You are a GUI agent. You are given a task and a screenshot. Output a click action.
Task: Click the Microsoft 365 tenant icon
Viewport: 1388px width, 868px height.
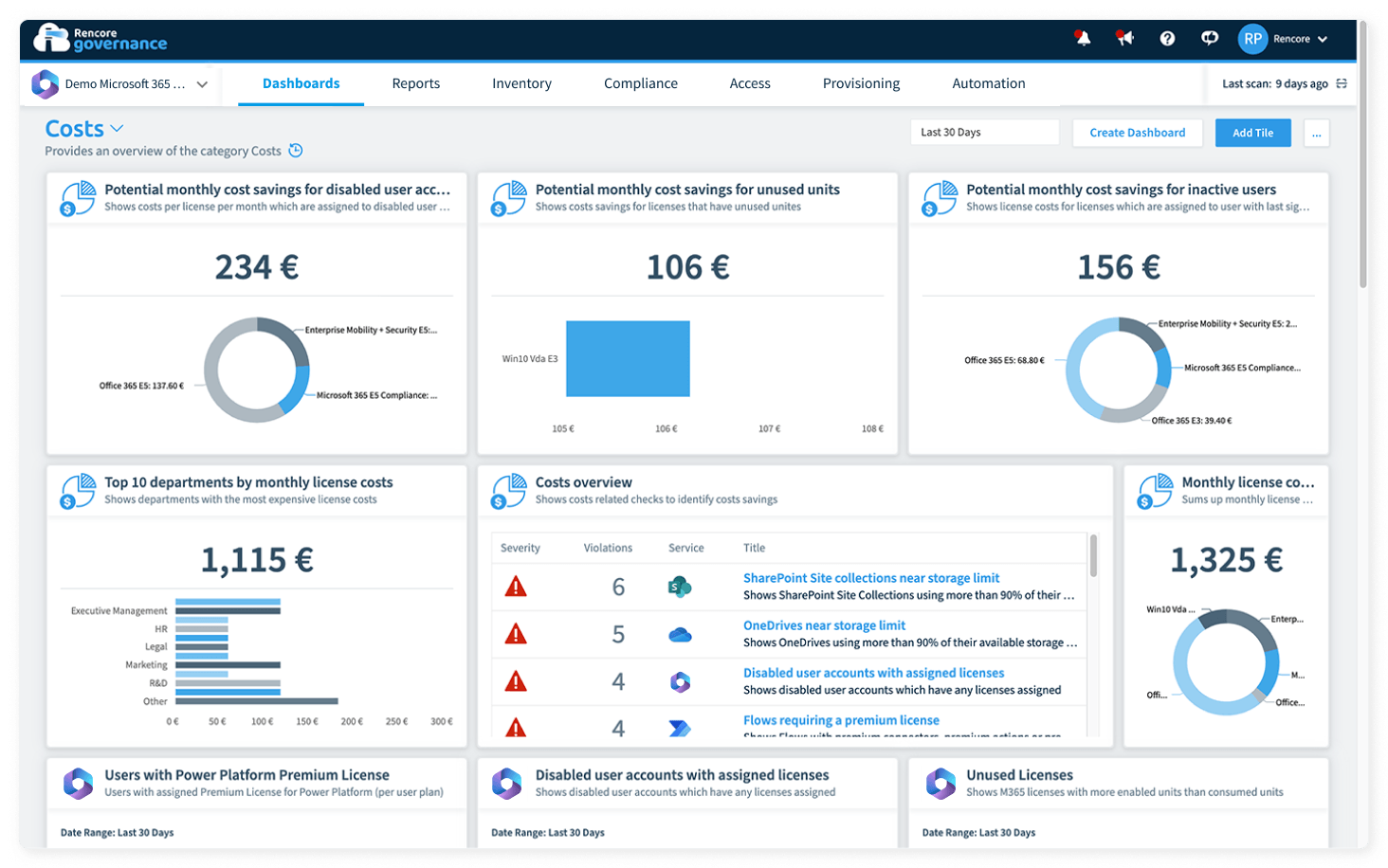pyautogui.click(x=45, y=83)
